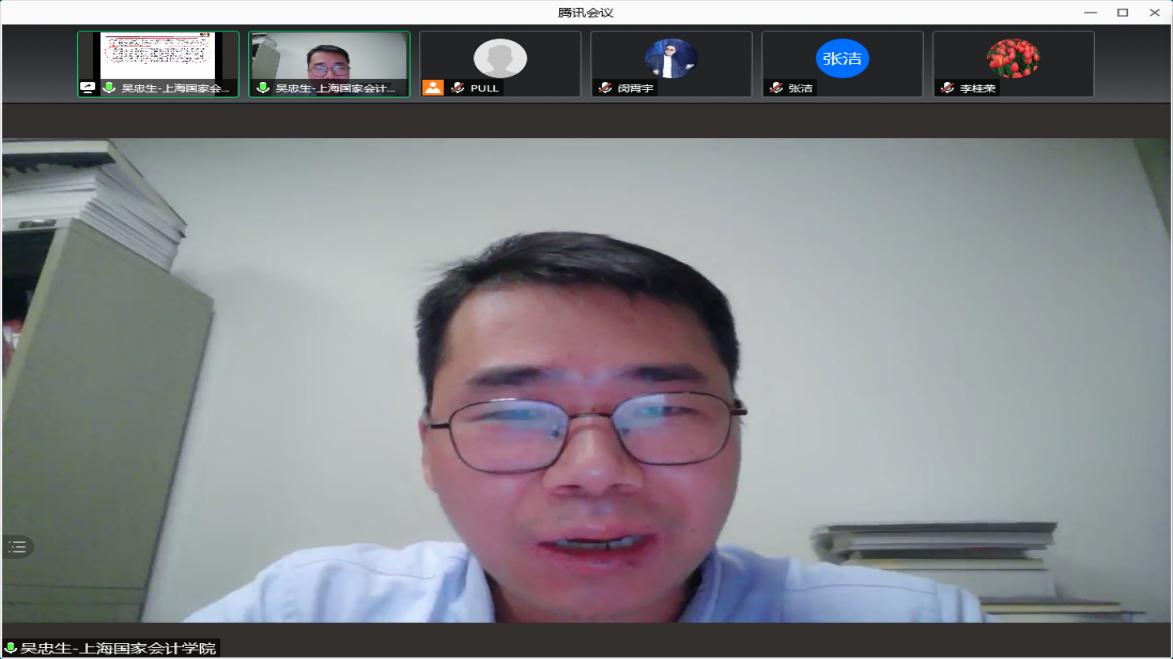Click muted microphone icon beside 张洁
This screenshot has width=1173, height=659.
point(775,88)
